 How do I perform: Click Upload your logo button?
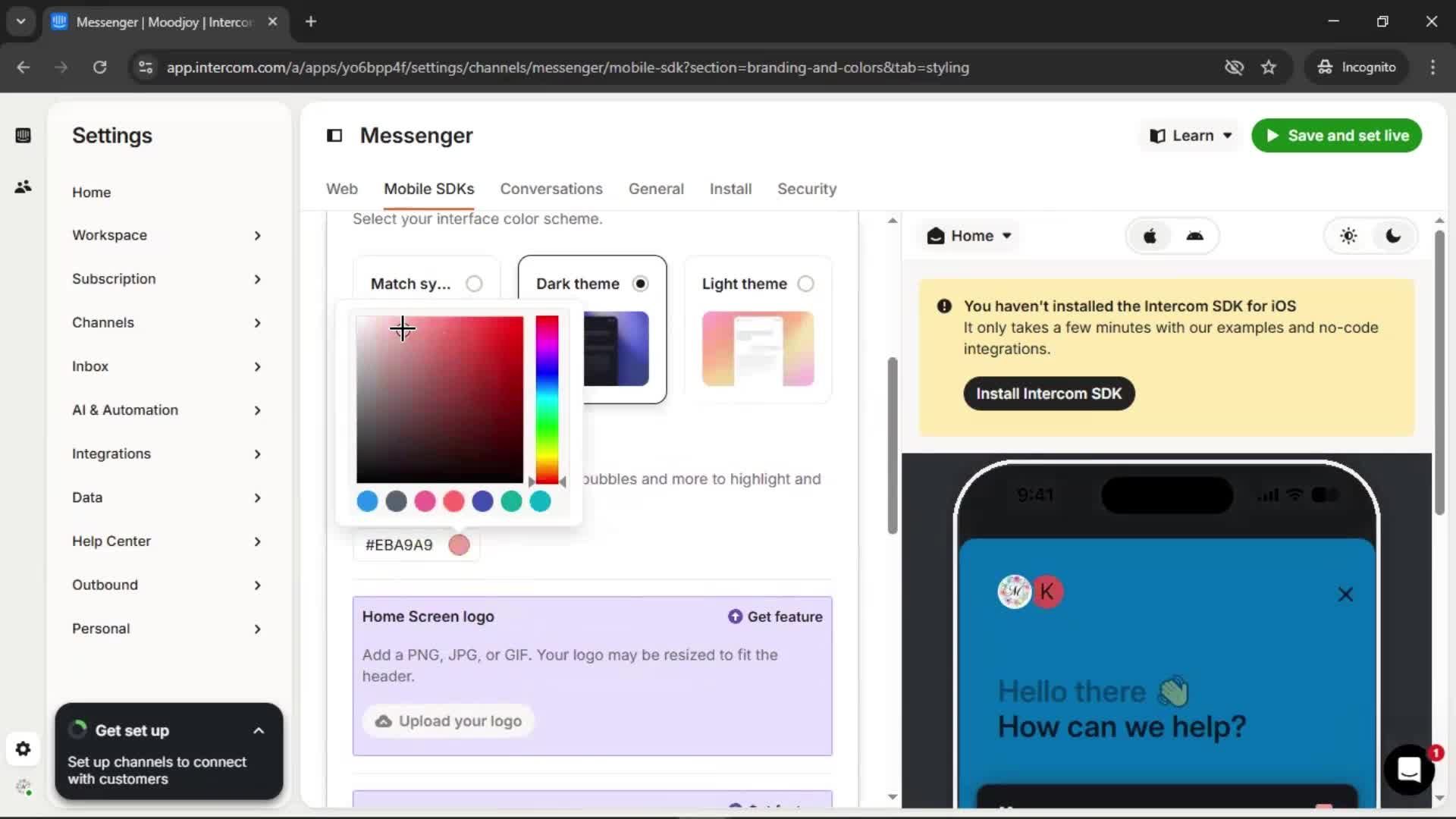449,721
